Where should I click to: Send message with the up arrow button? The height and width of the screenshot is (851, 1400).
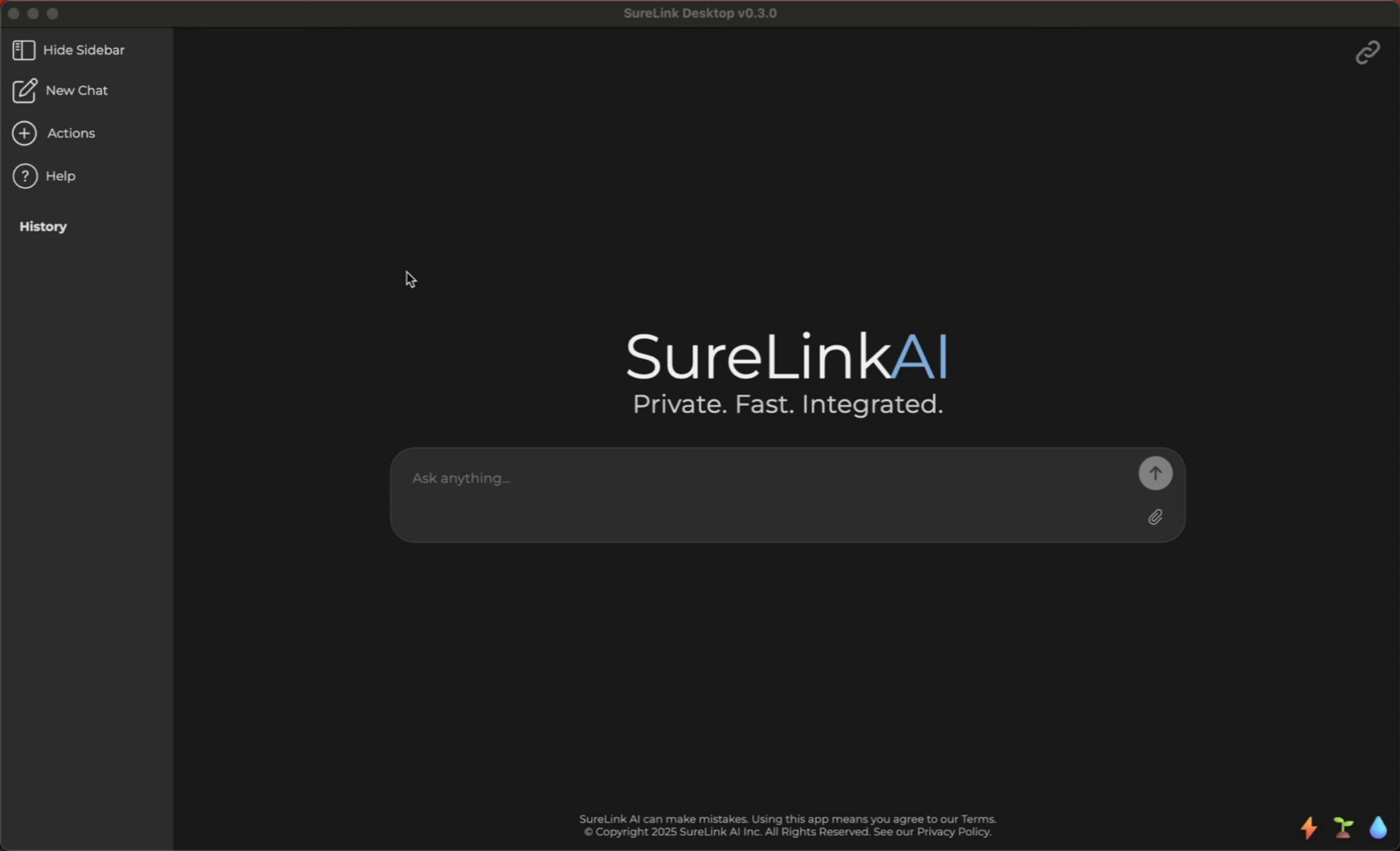coord(1155,473)
